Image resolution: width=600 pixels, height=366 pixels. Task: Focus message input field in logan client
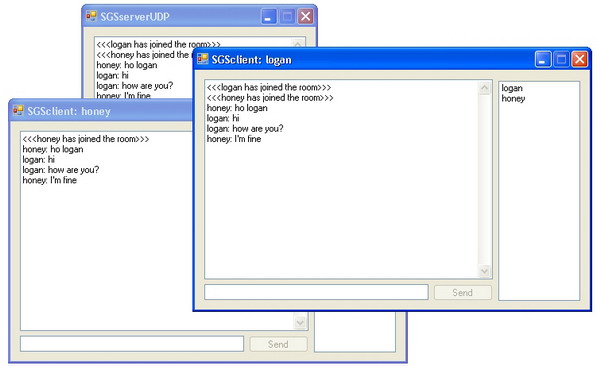click(x=316, y=292)
